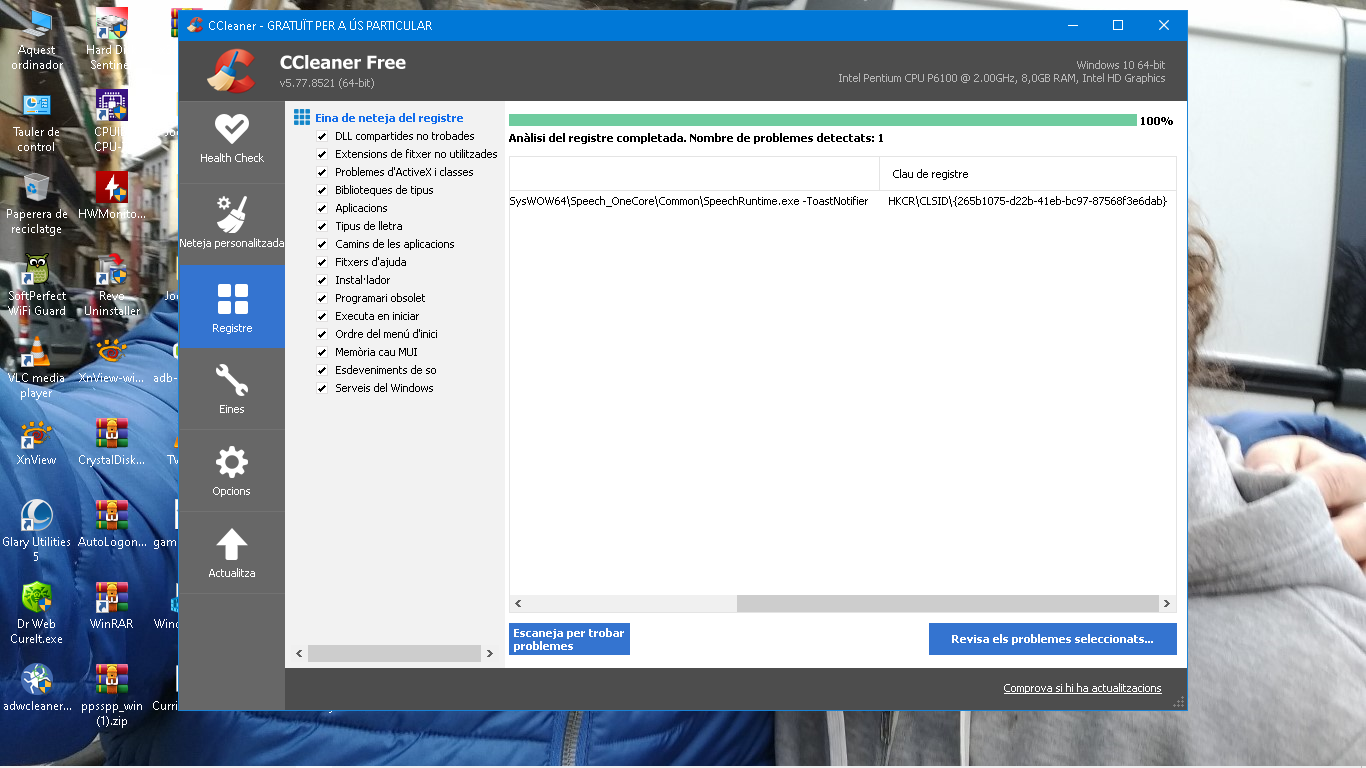Open Paperera de reciclatge desktop icon

click(x=37, y=205)
